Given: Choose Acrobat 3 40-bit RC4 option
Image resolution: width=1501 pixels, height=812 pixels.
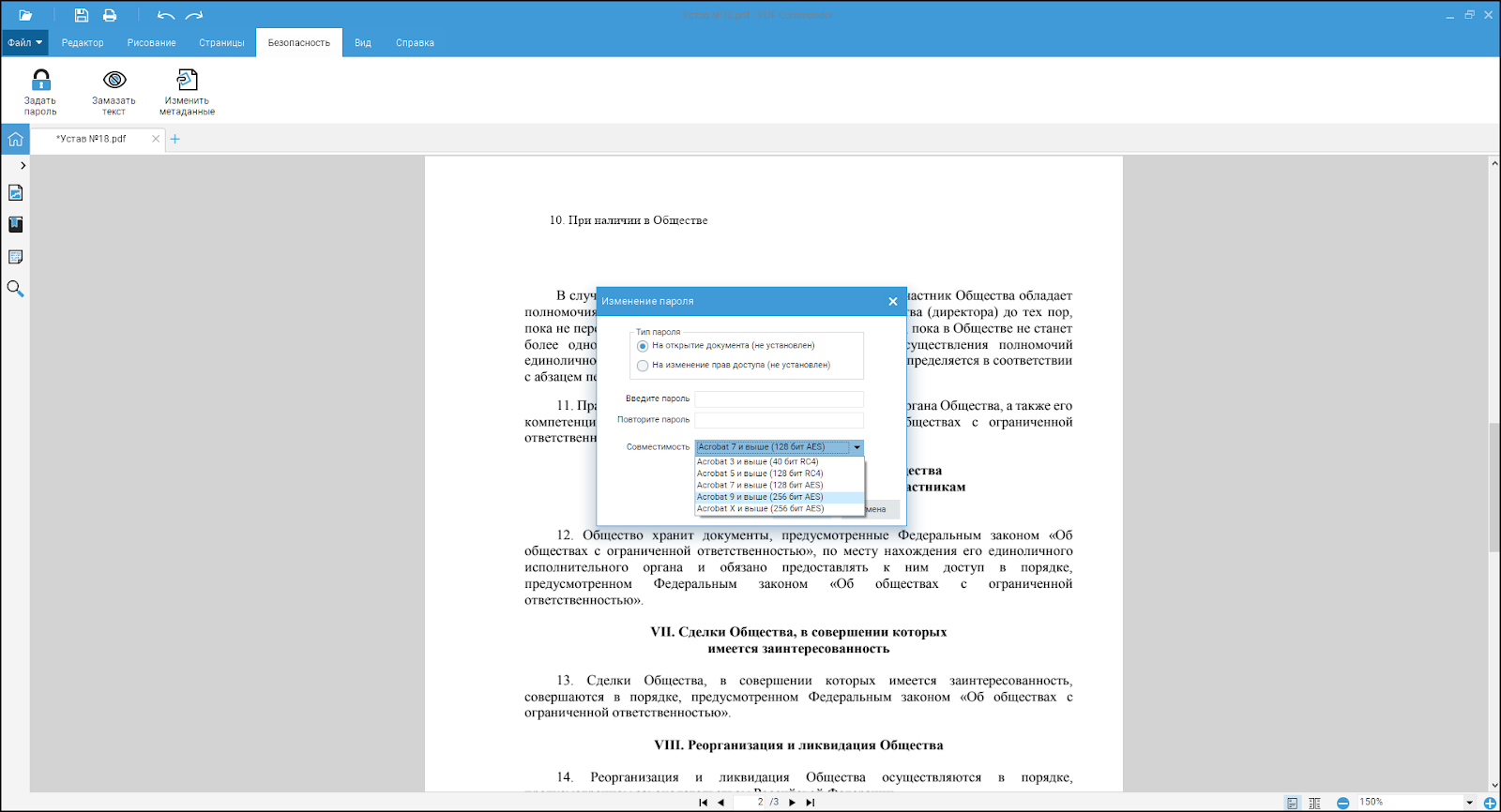Looking at the screenshot, I should (x=758, y=461).
